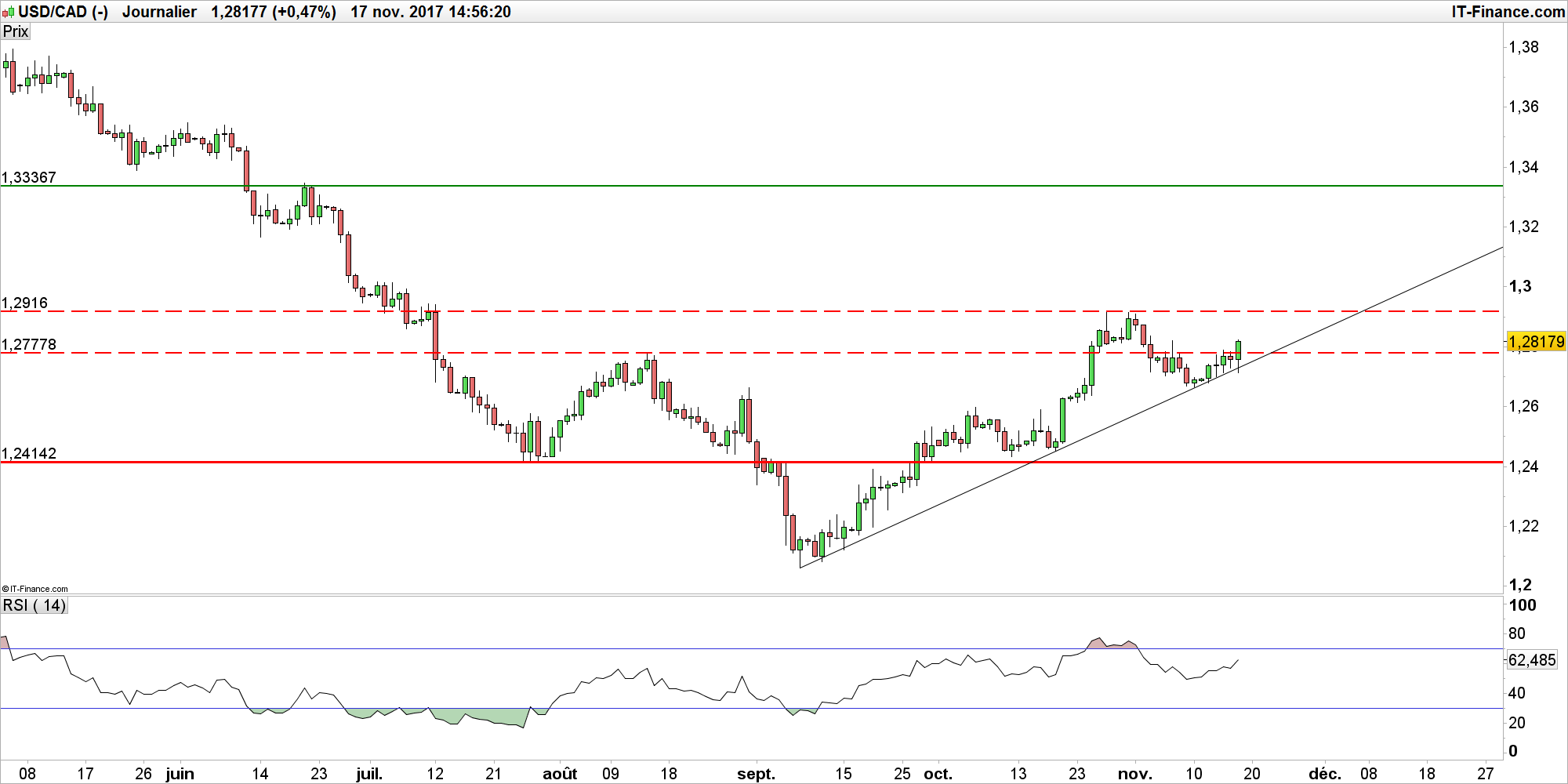Click the RSI current value tag 62,485
The width and height of the screenshot is (1568, 784).
pos(1532,660)
